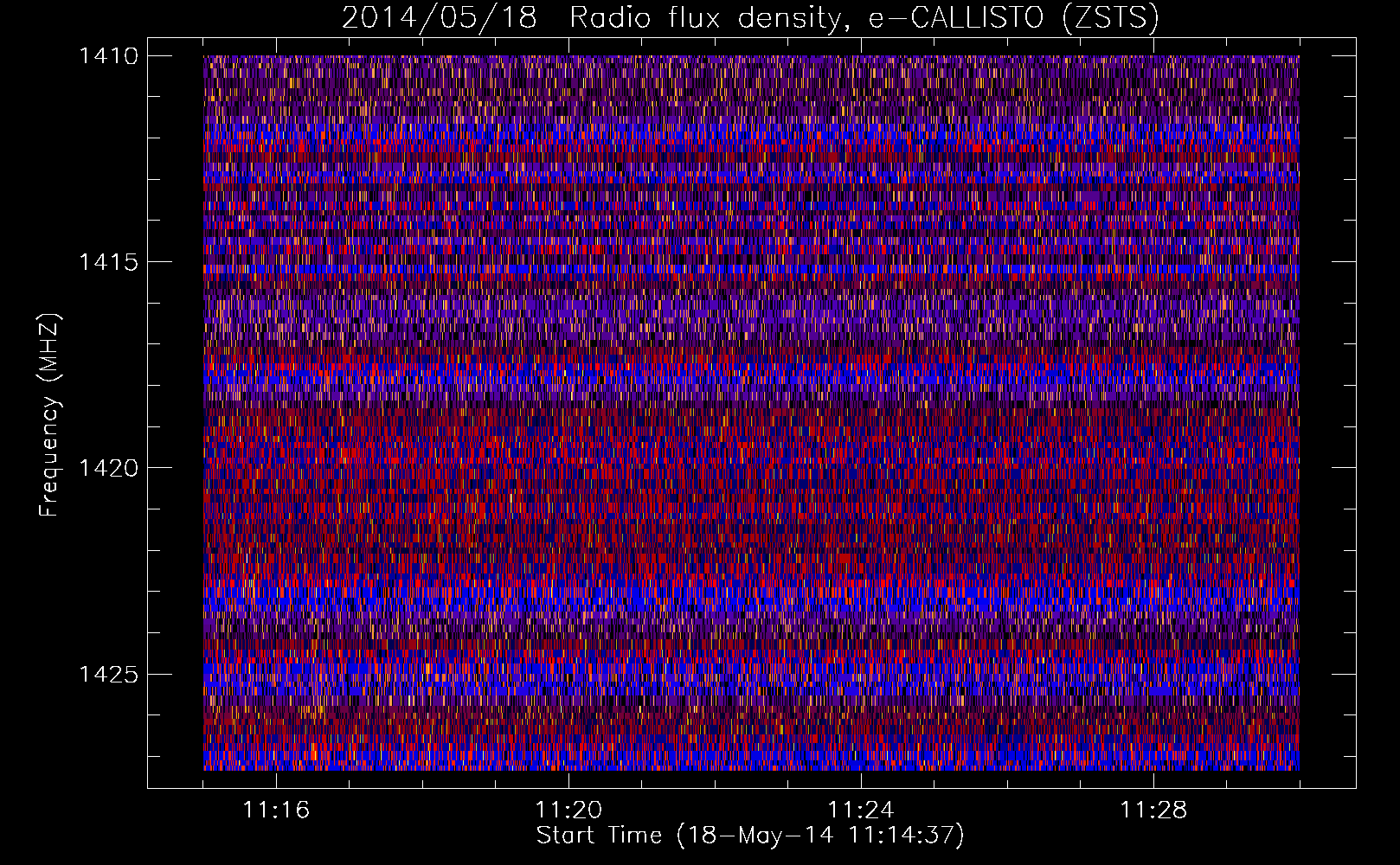Click the 1415 frequency tick label
This screenshot has height=865, width=1400.
[x=108, y=262]
